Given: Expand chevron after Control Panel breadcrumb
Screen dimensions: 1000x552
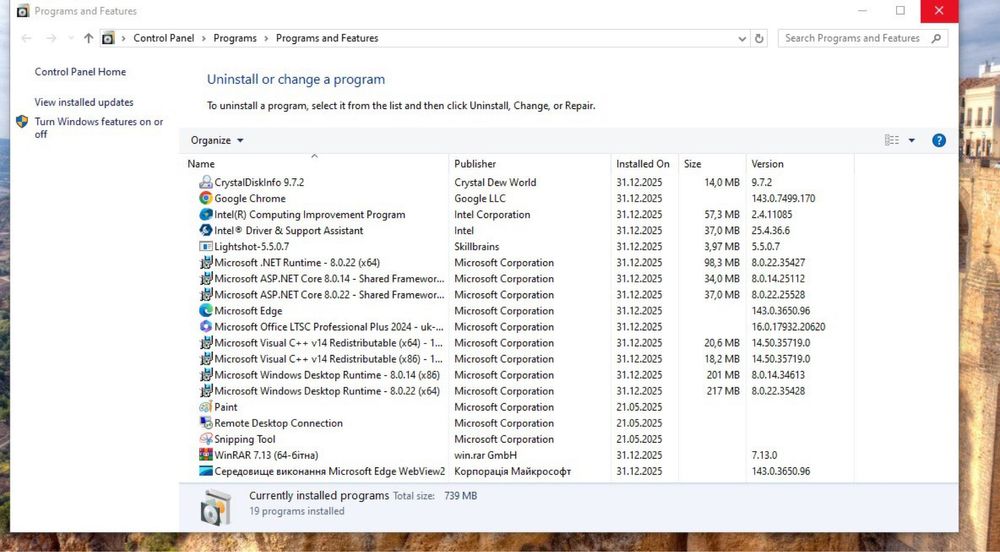Looking at the screenshot, I should tap(203, 38).
